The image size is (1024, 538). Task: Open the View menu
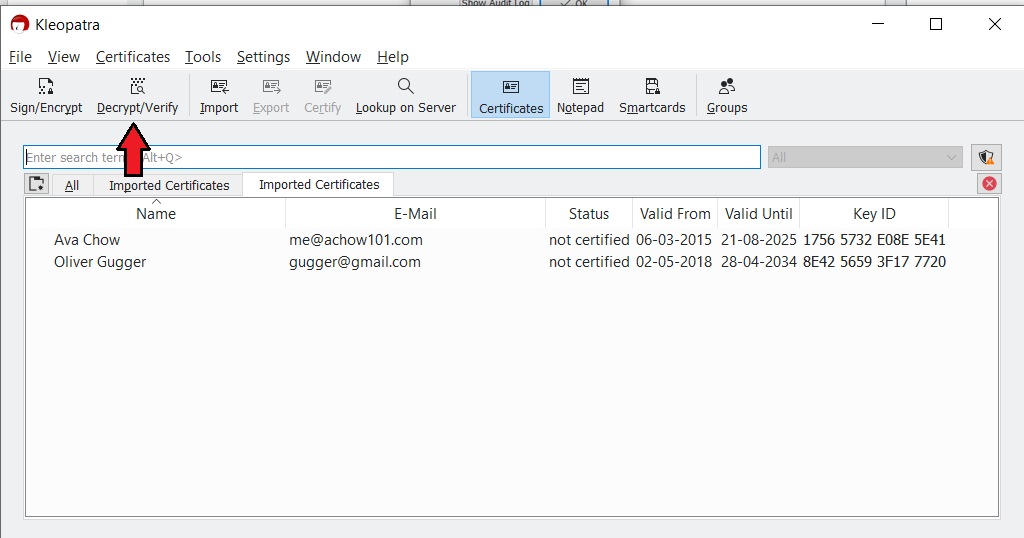(x=64, y=57)
